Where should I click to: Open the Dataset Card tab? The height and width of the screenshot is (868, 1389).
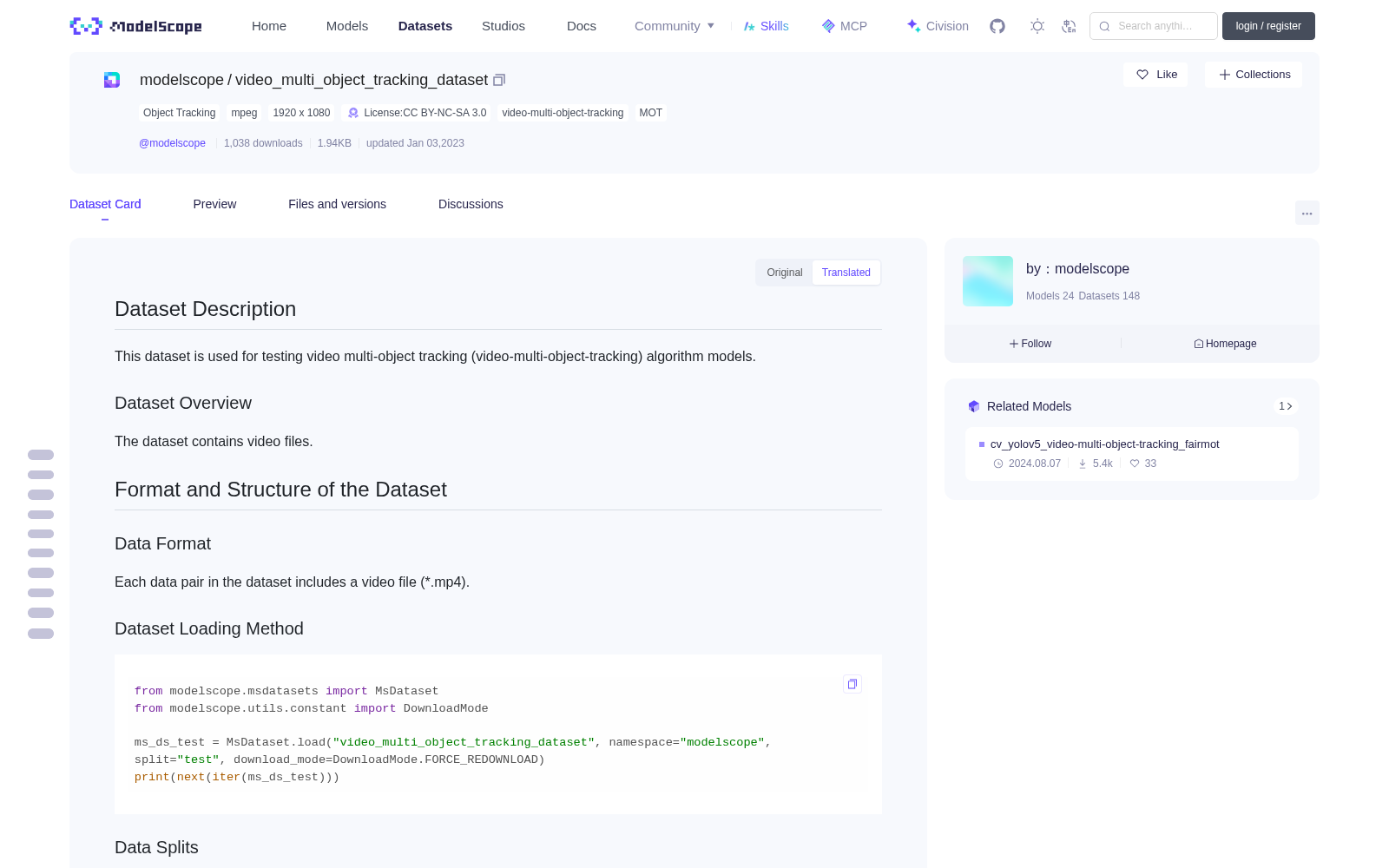[105, 204]
